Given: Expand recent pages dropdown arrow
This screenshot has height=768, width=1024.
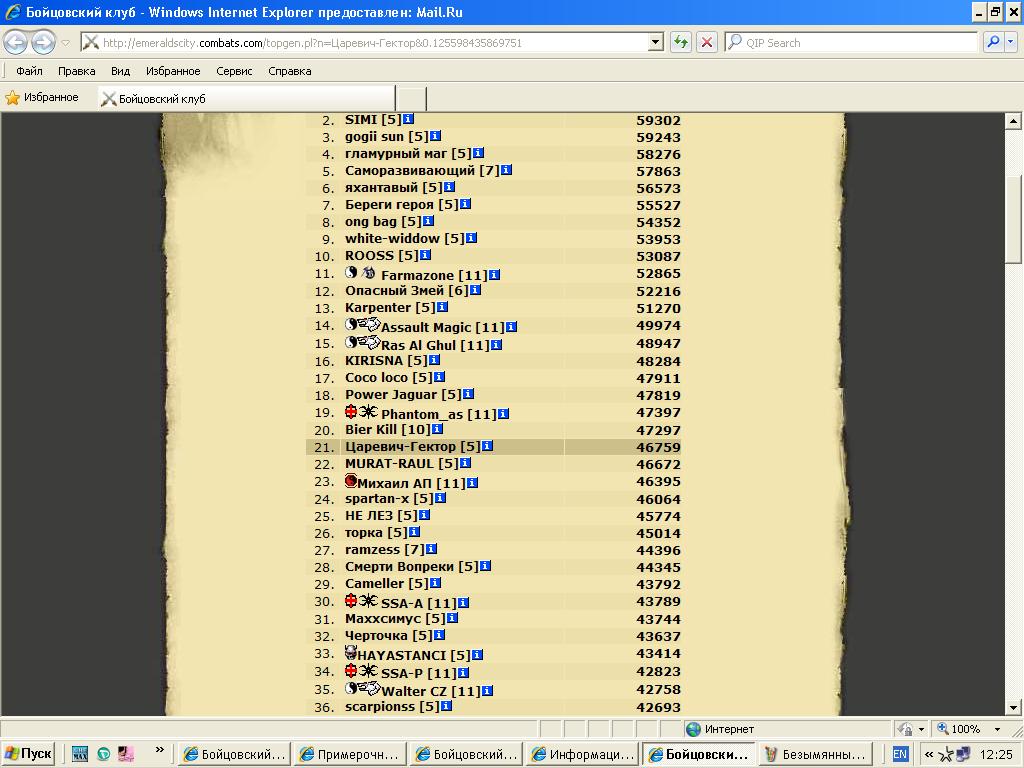Looking at the screenshot, I should tap(65, 43).
